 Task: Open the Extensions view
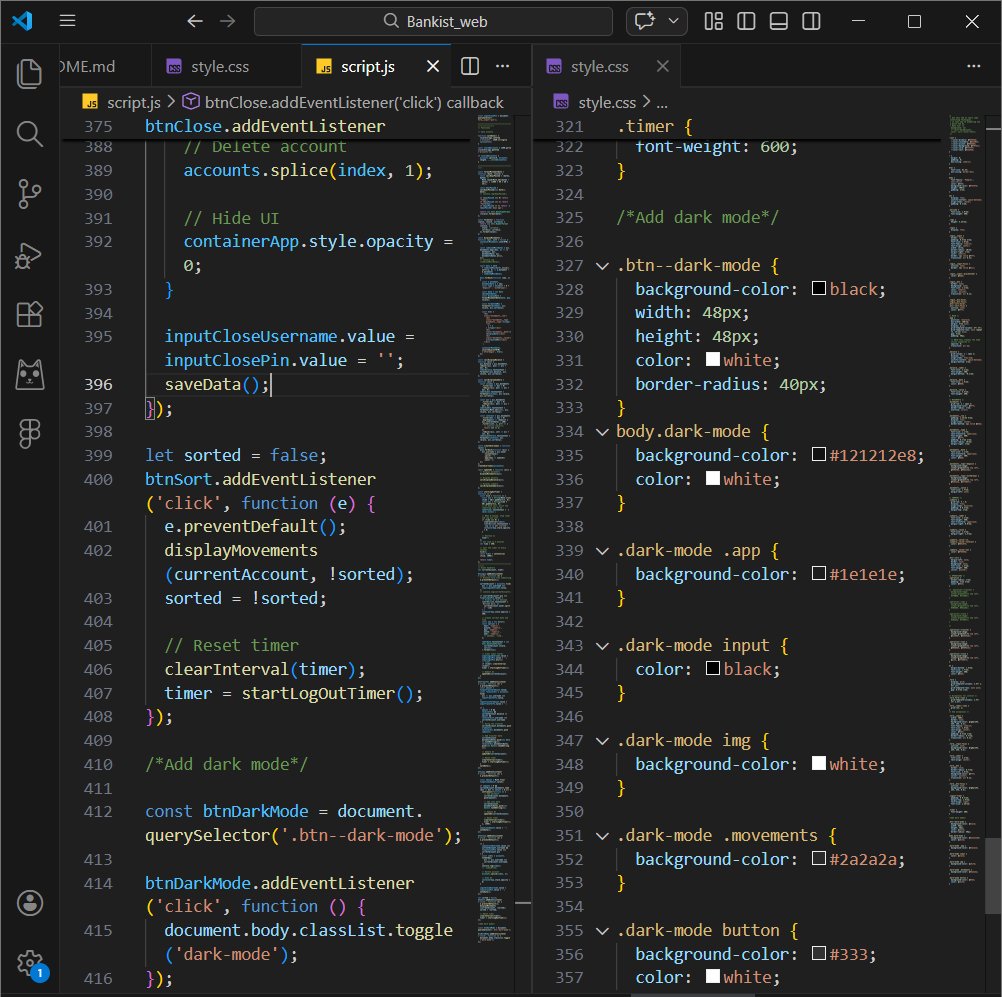(30, 315)
